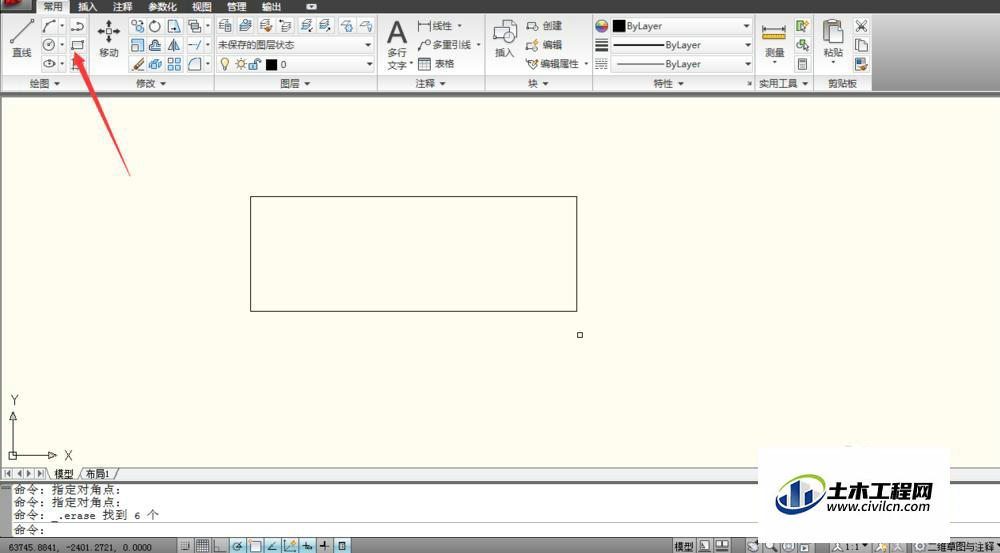Click the Match Properties brush in clipboard panel

click(861, 64)
